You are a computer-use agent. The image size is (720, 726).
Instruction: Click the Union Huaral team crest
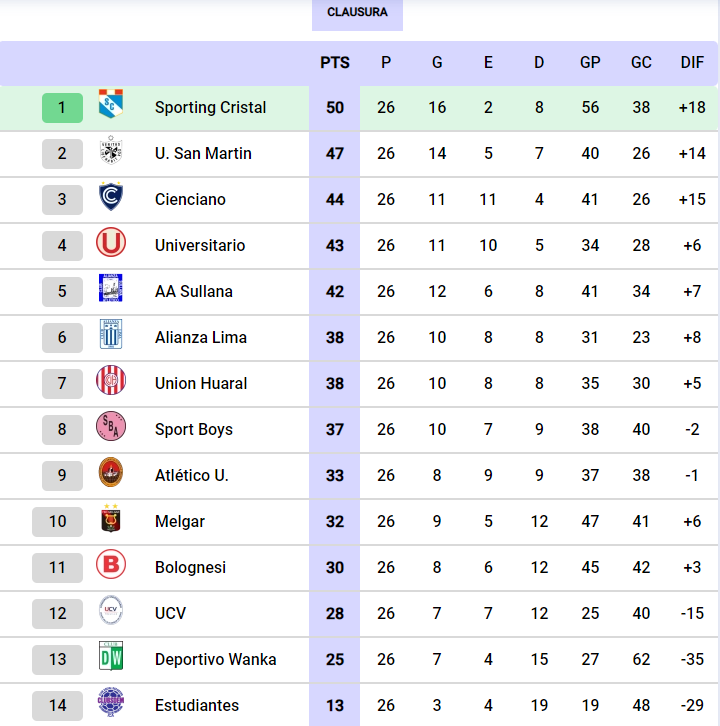(111, 382)
